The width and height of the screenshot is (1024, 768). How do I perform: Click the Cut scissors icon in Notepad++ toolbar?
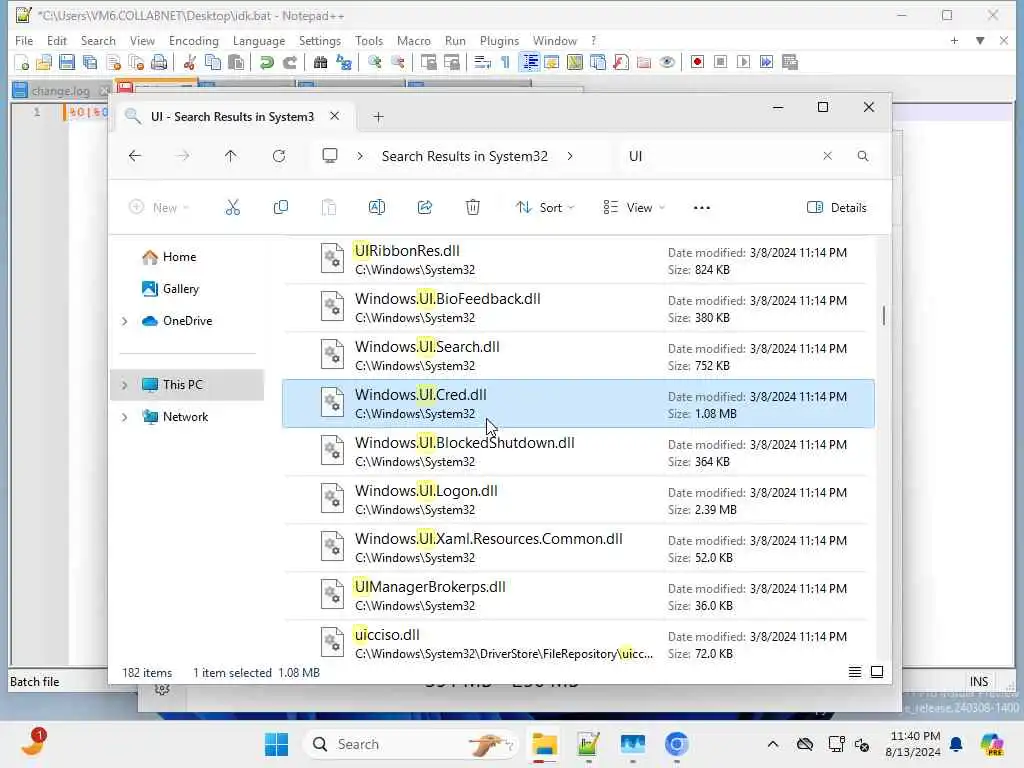pos(189,63)
